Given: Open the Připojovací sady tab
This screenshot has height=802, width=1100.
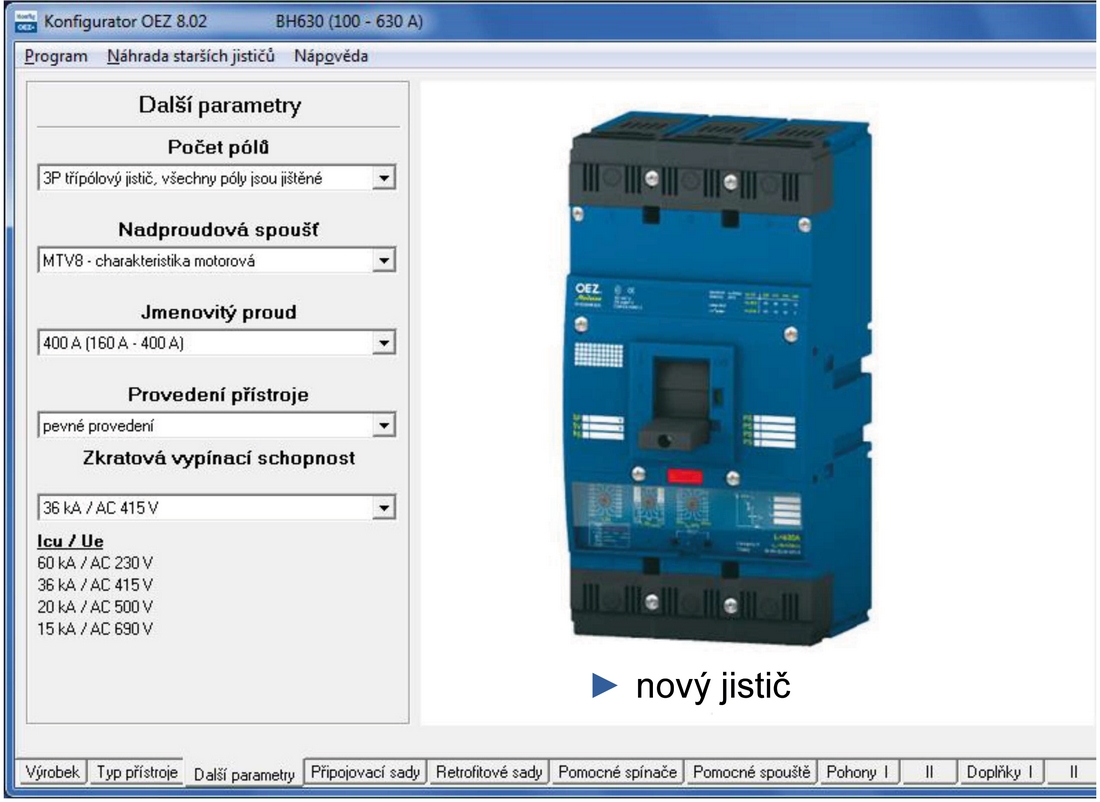Looking at the screenshot, I should (x=365, y=772).
